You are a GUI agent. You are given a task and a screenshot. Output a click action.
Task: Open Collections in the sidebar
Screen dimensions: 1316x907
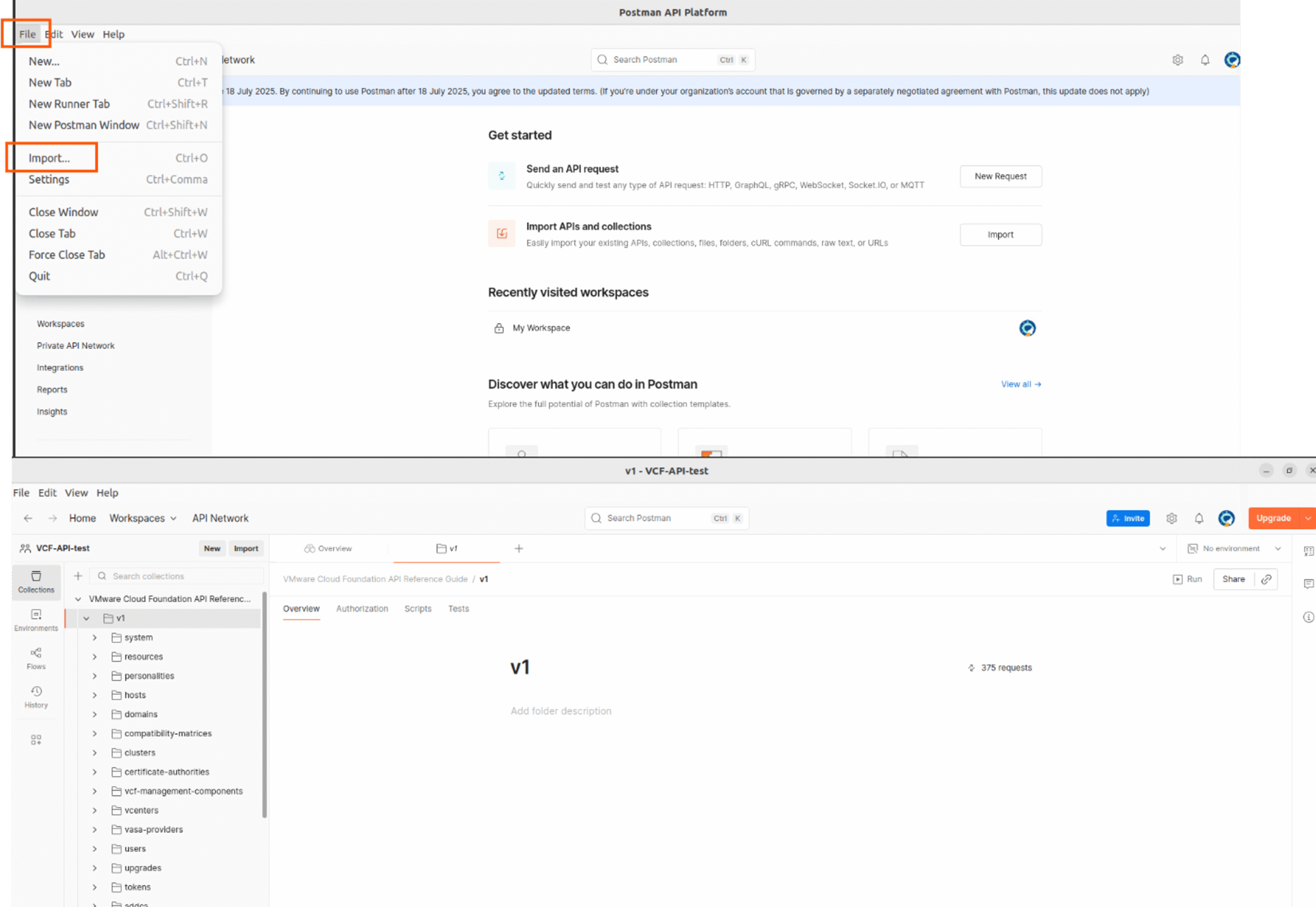(x=36, y=582)
